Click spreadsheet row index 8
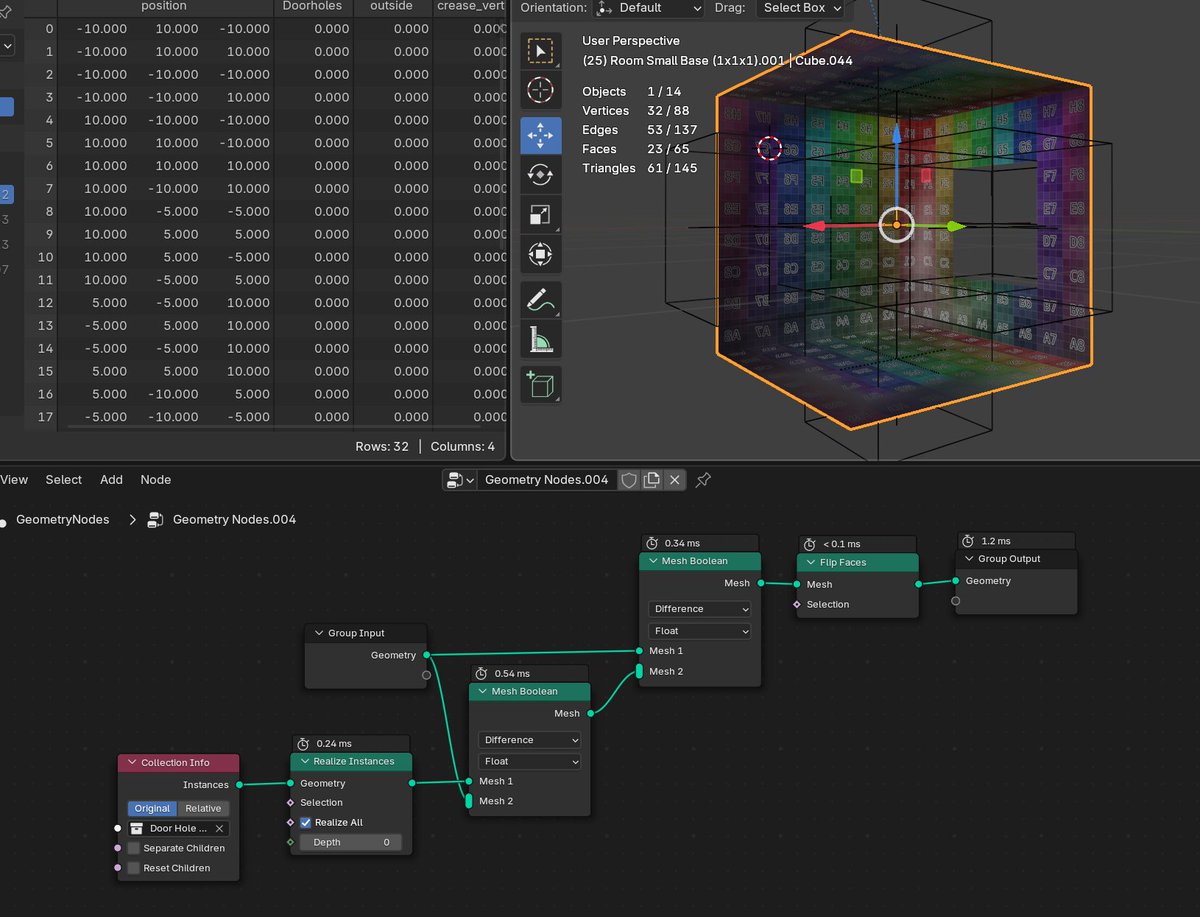The image size is (1200, 917). tap(49, 211)
